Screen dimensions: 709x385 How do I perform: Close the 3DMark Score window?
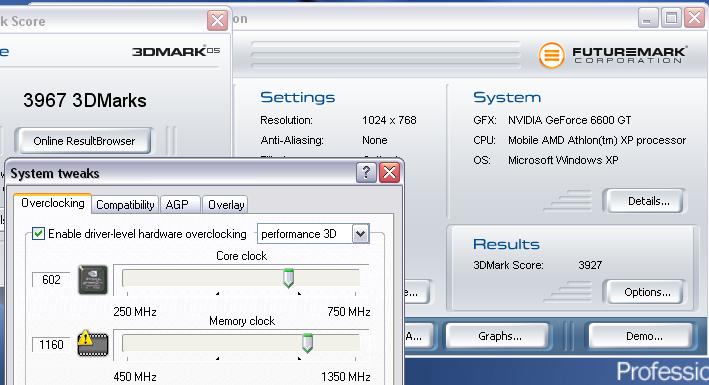tap(217, 20)
